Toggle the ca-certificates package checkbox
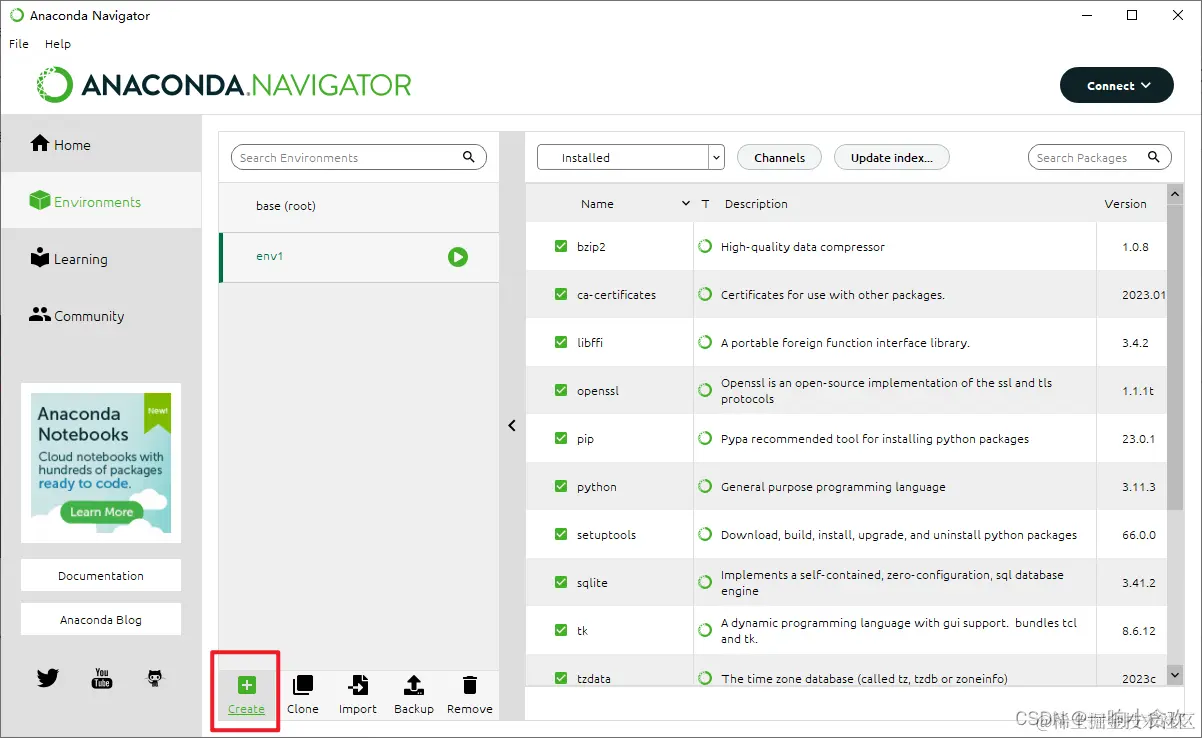Viewport: 1202px width, 738px height. click(x=561, y=294)
